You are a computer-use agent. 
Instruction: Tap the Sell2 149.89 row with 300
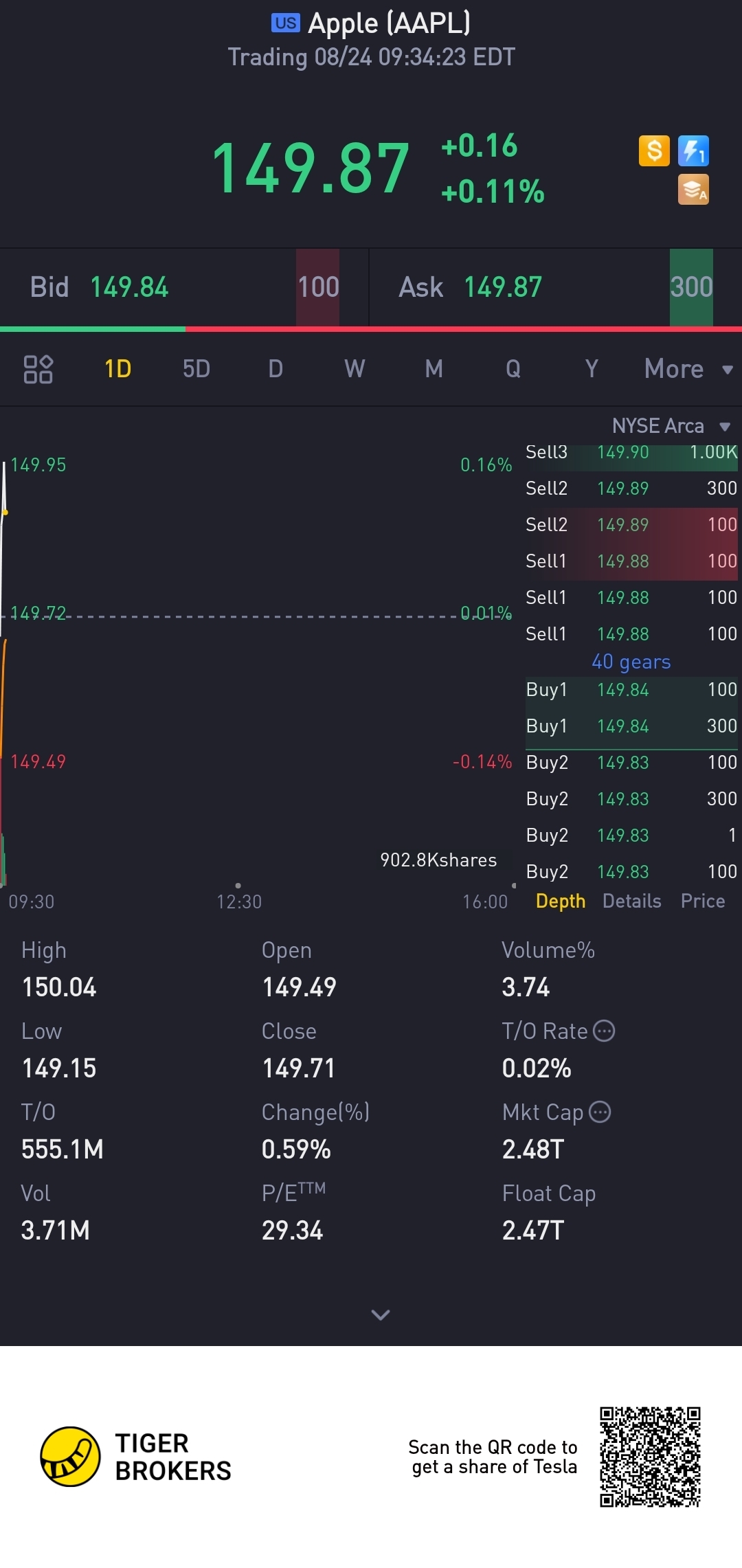tap(631, 489)
